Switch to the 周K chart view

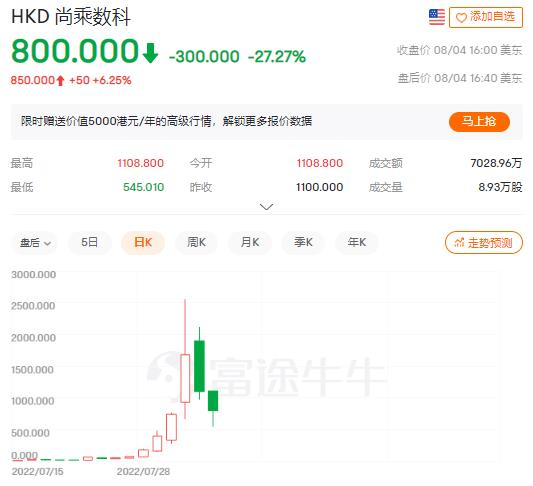point(196,242)
